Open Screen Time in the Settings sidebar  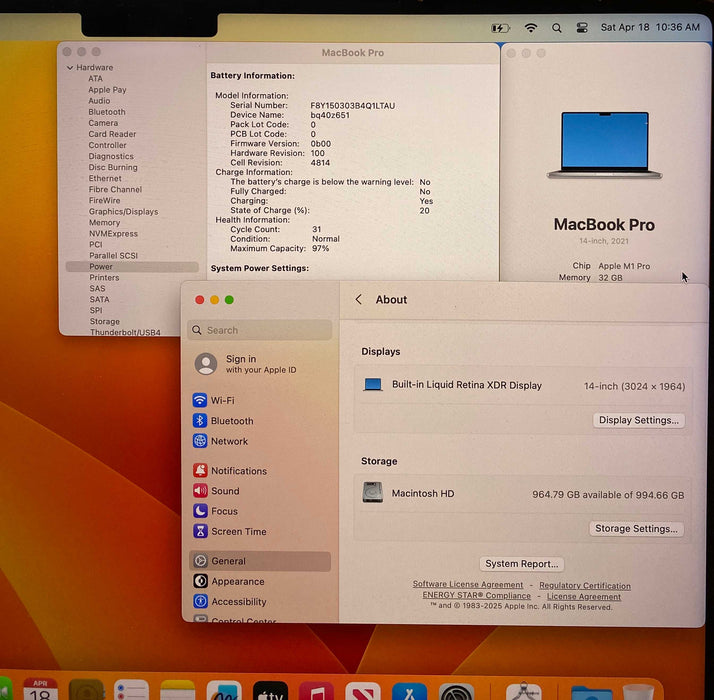(260, 531)
